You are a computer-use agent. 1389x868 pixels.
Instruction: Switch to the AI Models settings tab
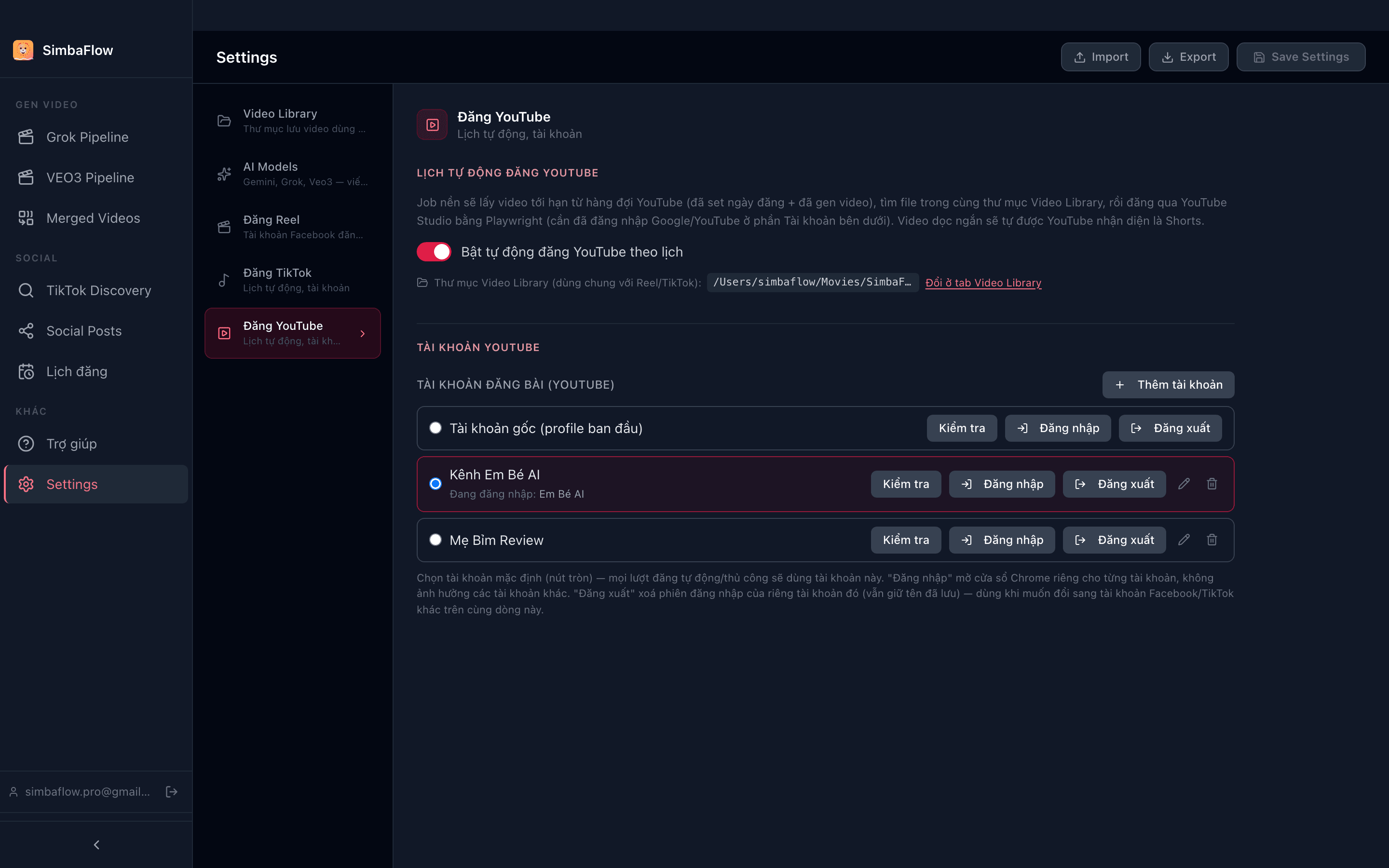pos(292,174)
